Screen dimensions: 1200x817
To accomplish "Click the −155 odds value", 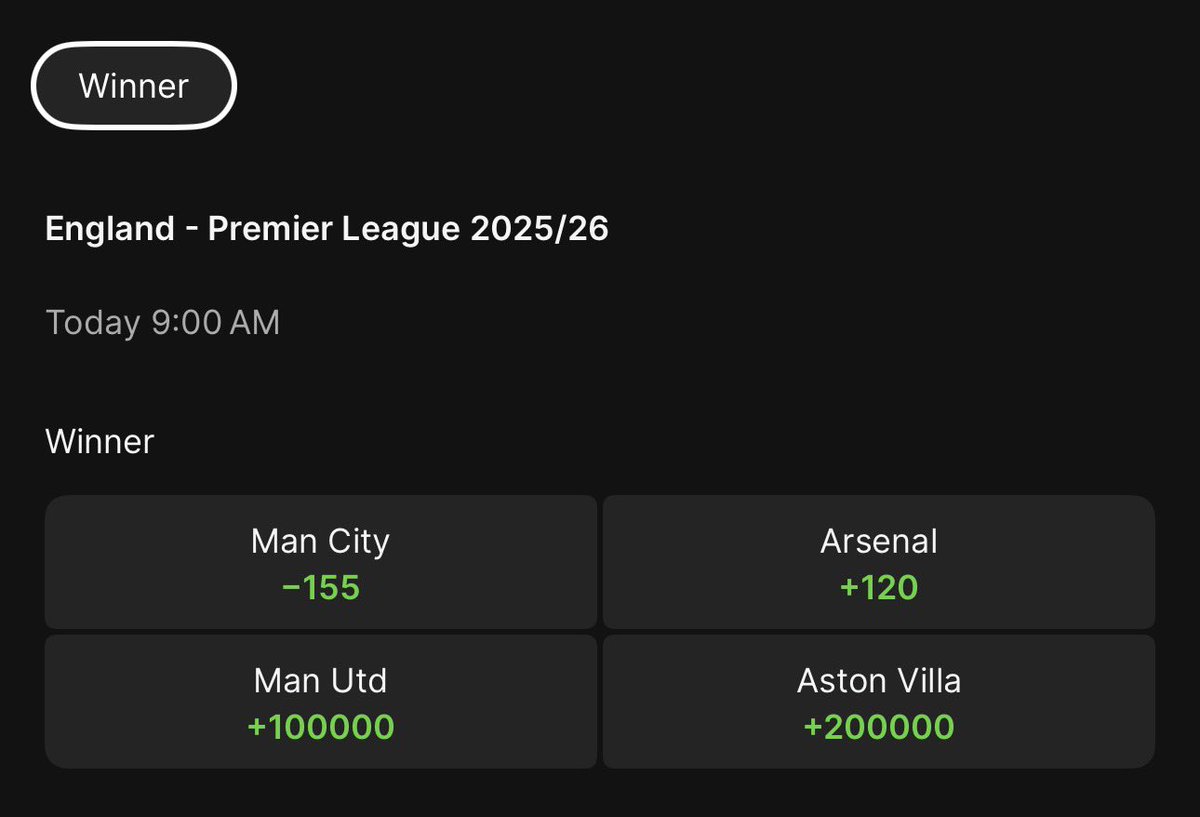I will click(x=320, y=587).
